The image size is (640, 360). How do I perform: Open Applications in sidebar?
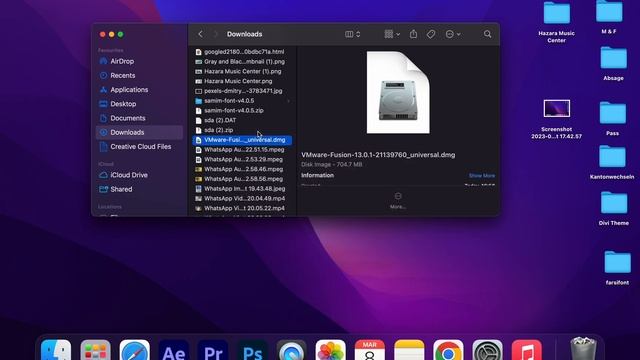coord(139,90)
